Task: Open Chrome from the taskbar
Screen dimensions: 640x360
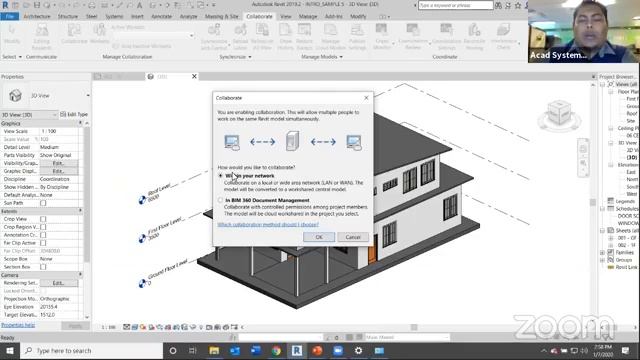Action: click(x=276, y=350)
